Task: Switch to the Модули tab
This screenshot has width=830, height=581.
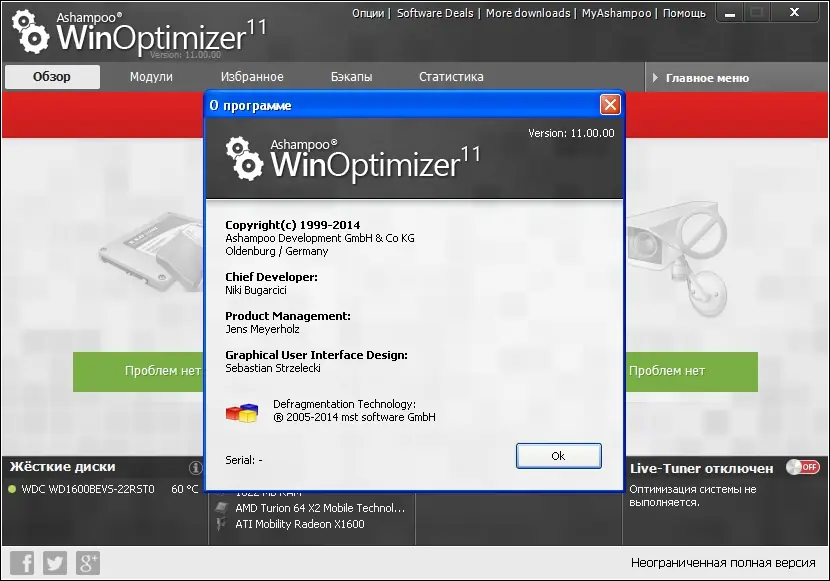Action: [151, 77]
